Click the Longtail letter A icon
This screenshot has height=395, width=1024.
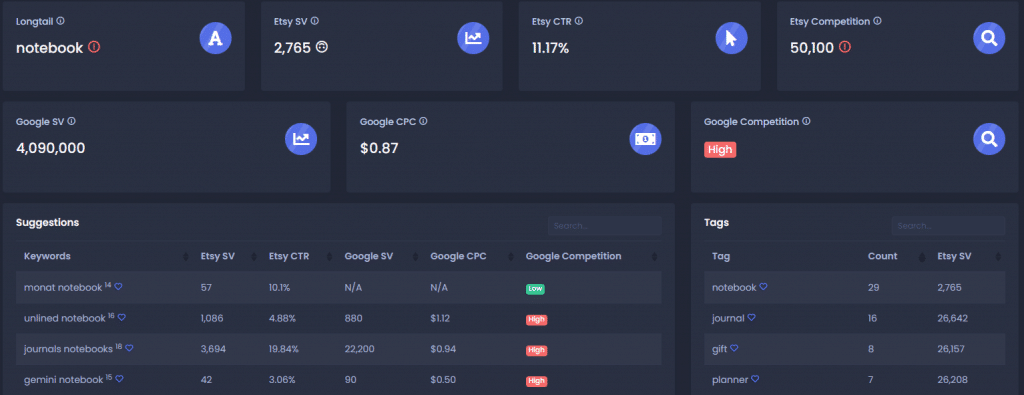(216, 38)
